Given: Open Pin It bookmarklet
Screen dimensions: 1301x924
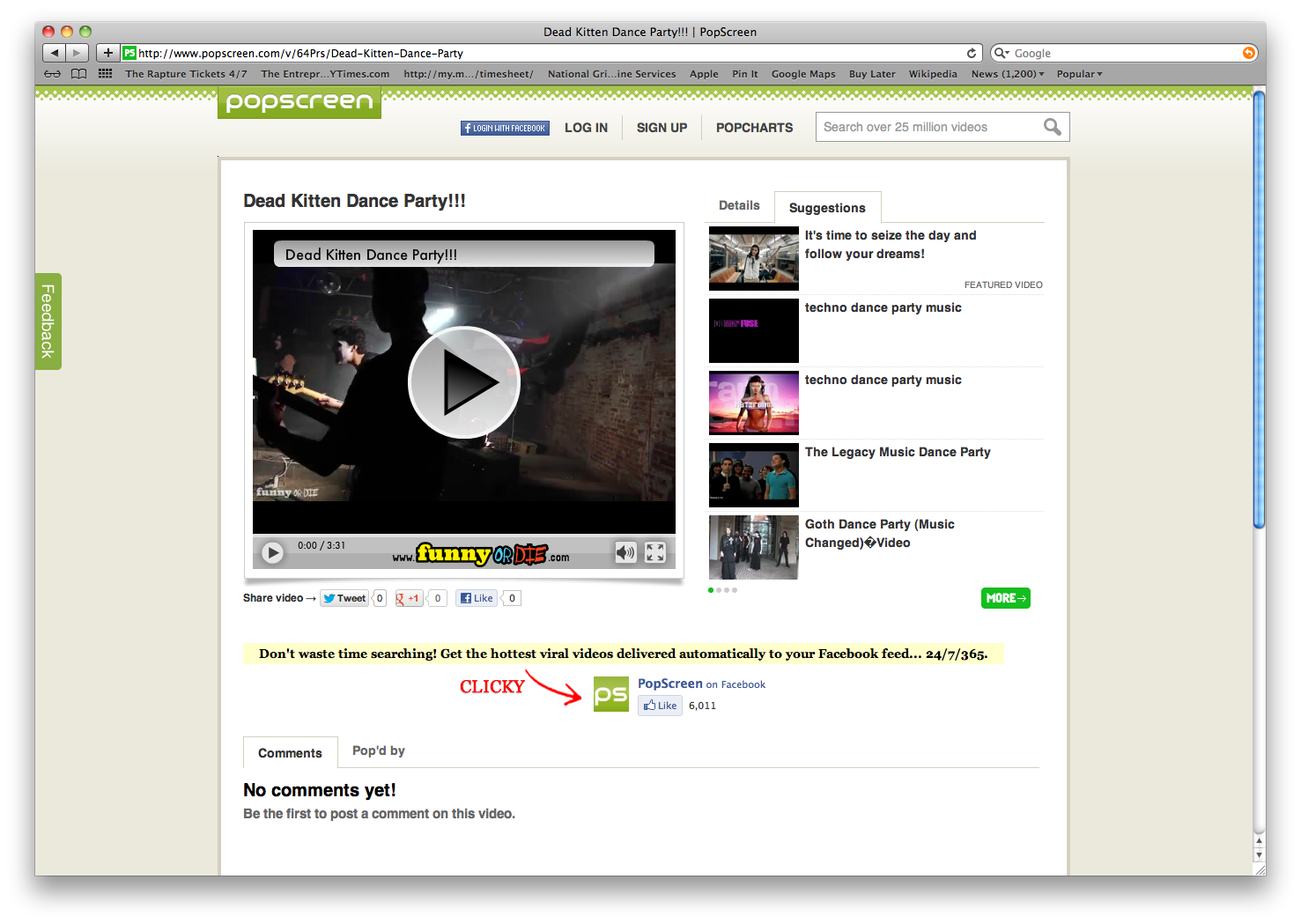Looking at the screenshot, I should click(745, 74).
